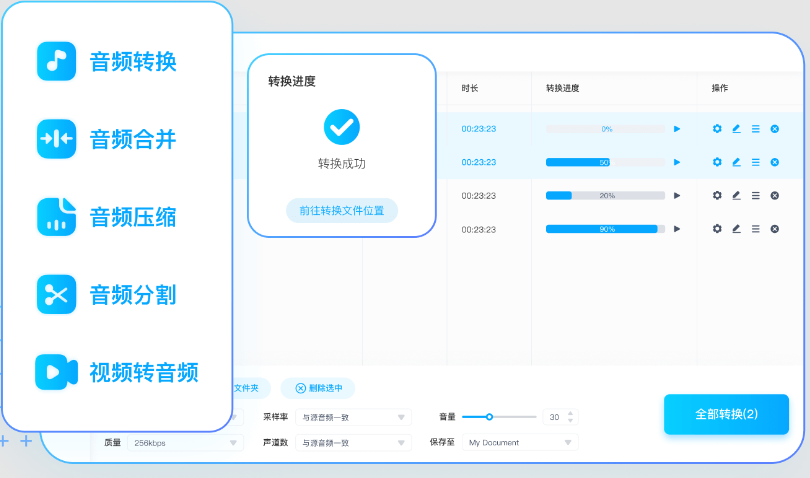Viewport: 810px width, 478px height.
Task: Play the file in the 90% row
Action: [677, 229]
